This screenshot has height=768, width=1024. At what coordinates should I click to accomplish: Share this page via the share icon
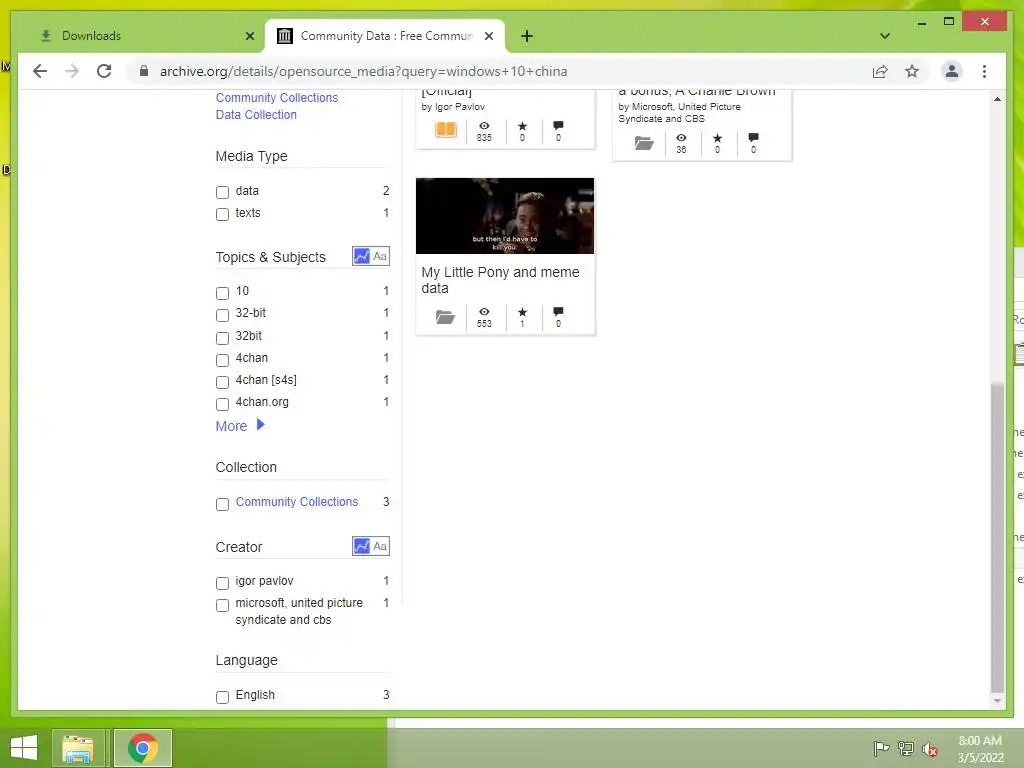(880, 71)
